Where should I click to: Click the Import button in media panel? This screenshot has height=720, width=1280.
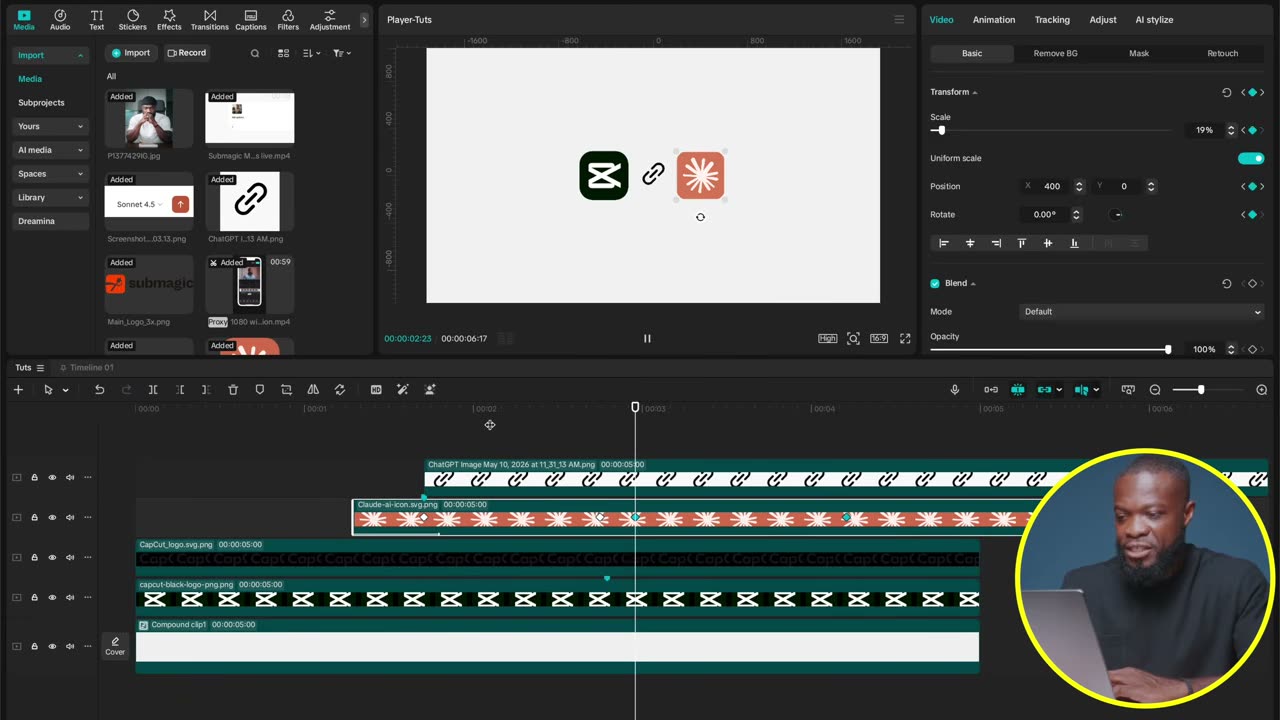coord(131,53)
